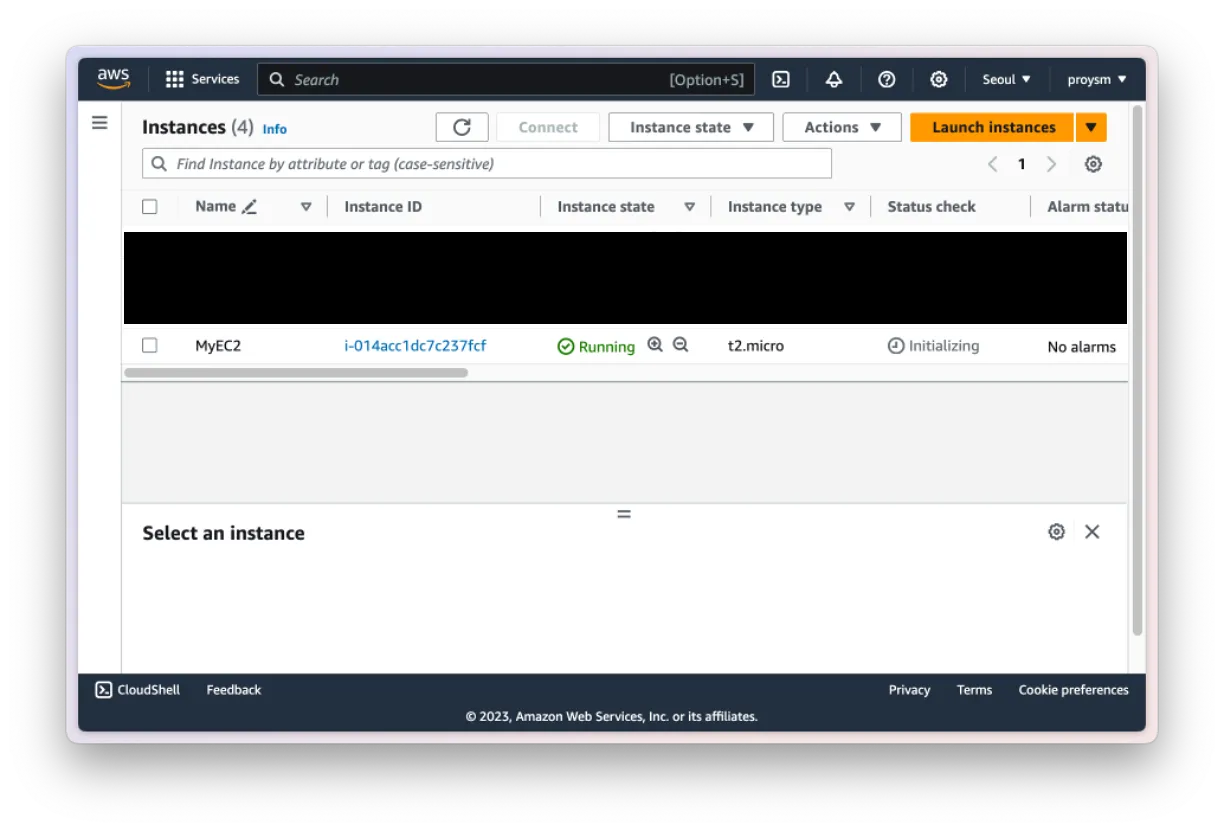Focus the Find Instance filter field
This screenshot has width=1224, height=832.
coord(487,164)
